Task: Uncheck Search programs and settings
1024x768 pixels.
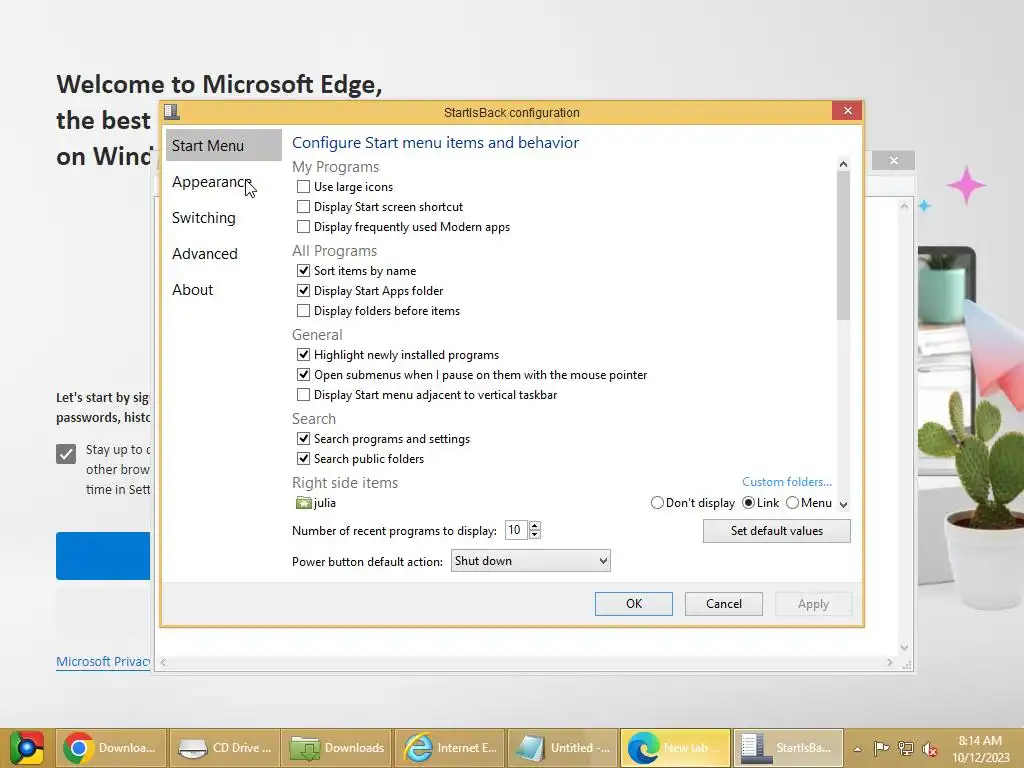Action: click(x=303, y=439)
